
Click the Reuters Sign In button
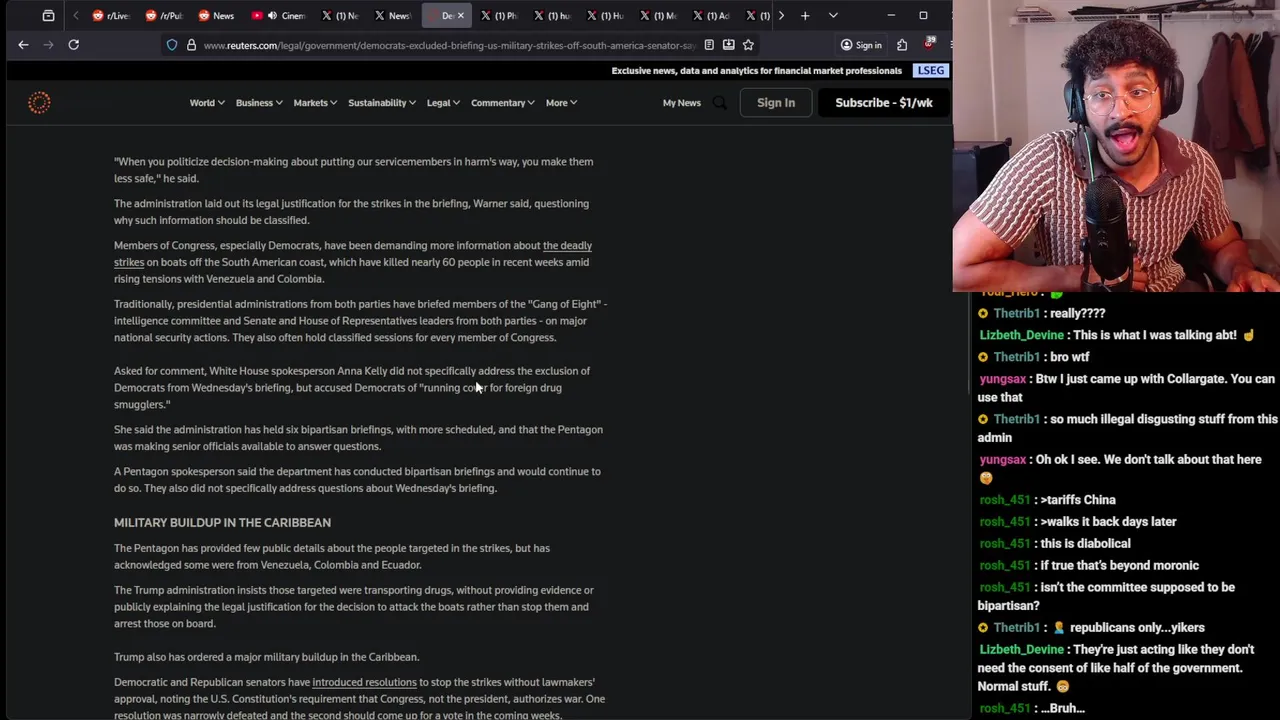(776, 102)
